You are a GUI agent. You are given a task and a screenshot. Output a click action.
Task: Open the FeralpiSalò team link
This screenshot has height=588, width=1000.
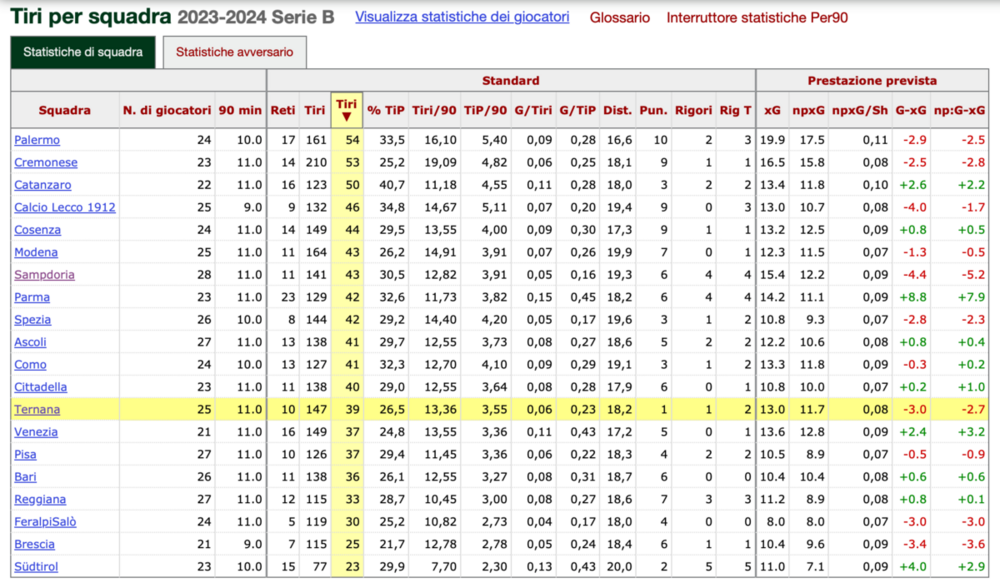(x=45, y=522)
